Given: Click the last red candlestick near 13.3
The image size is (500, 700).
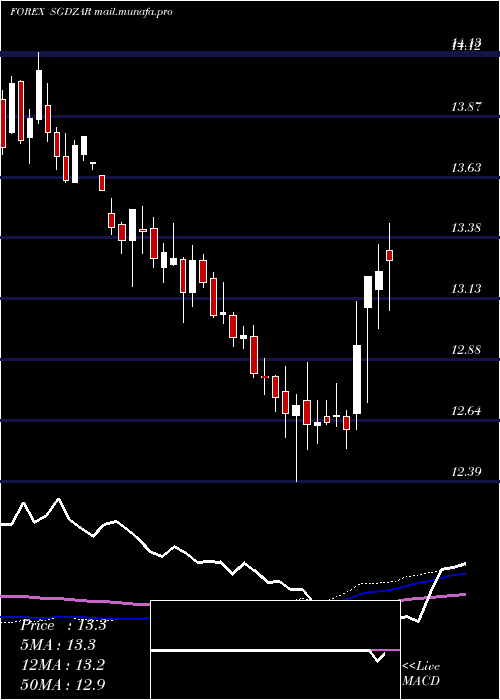Looking at the screenshot, I should [x=389, y=255].
